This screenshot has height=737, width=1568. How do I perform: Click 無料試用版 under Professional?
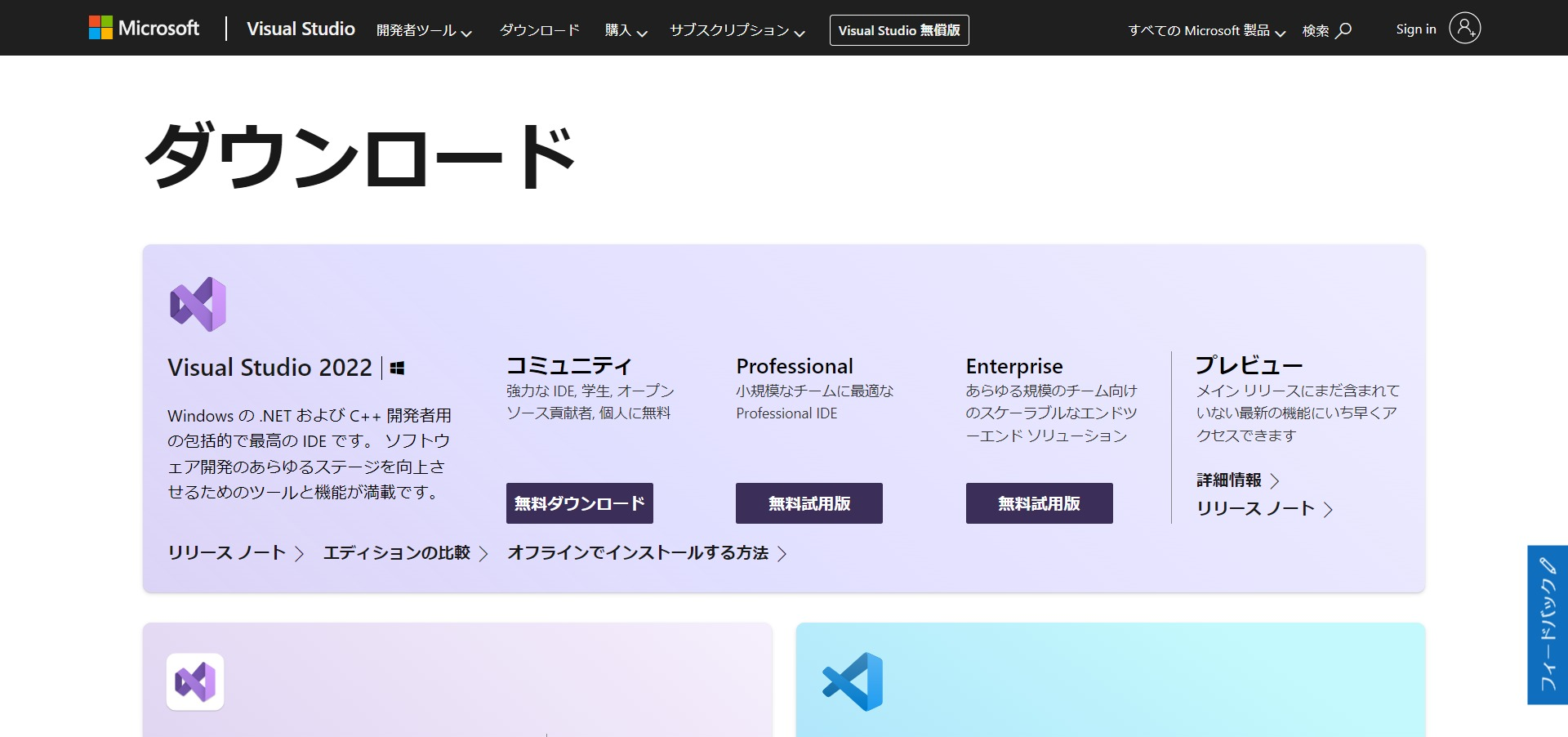pyautogui.click(x=809, y=503)
